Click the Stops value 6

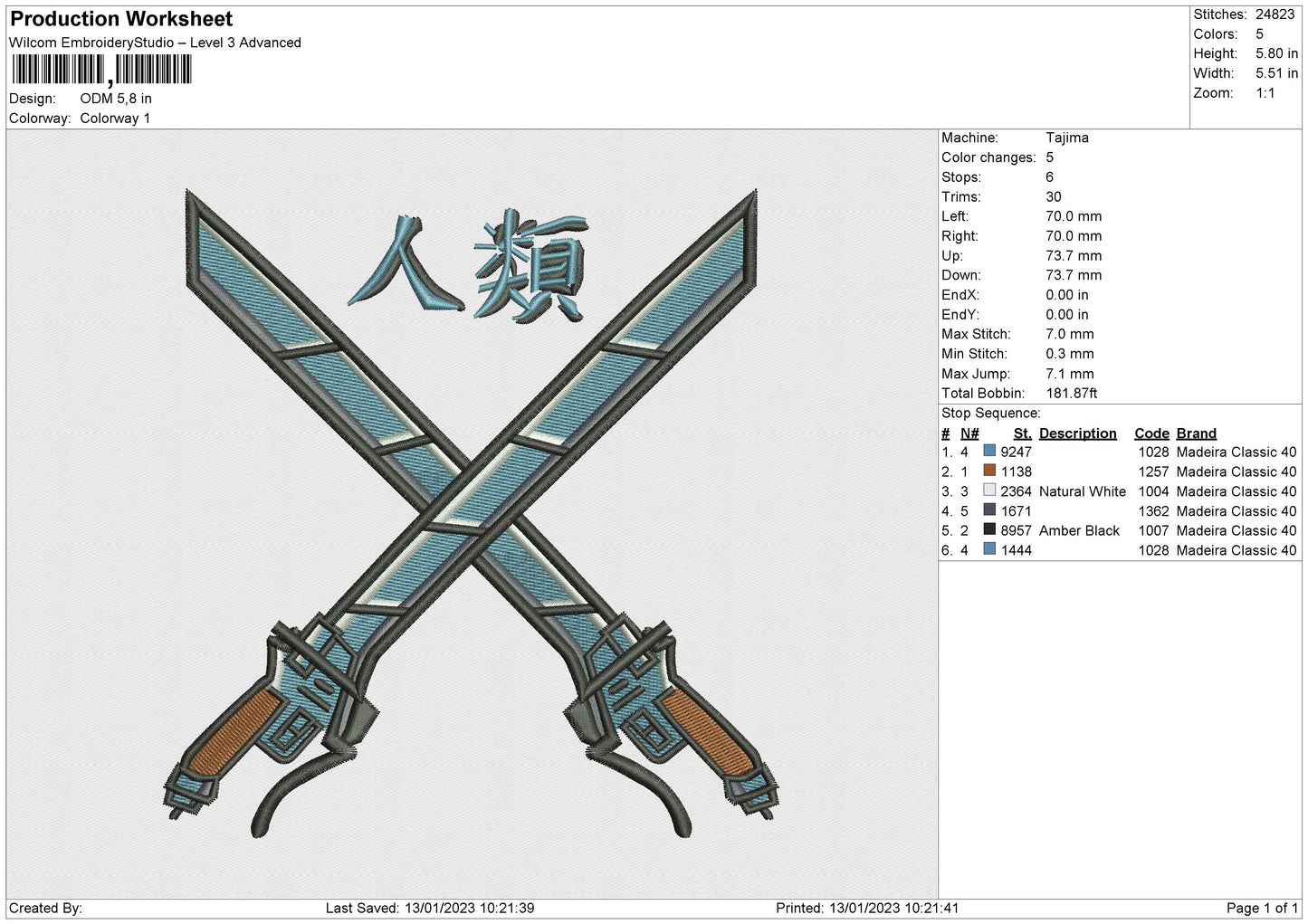tap(1050, 177)
